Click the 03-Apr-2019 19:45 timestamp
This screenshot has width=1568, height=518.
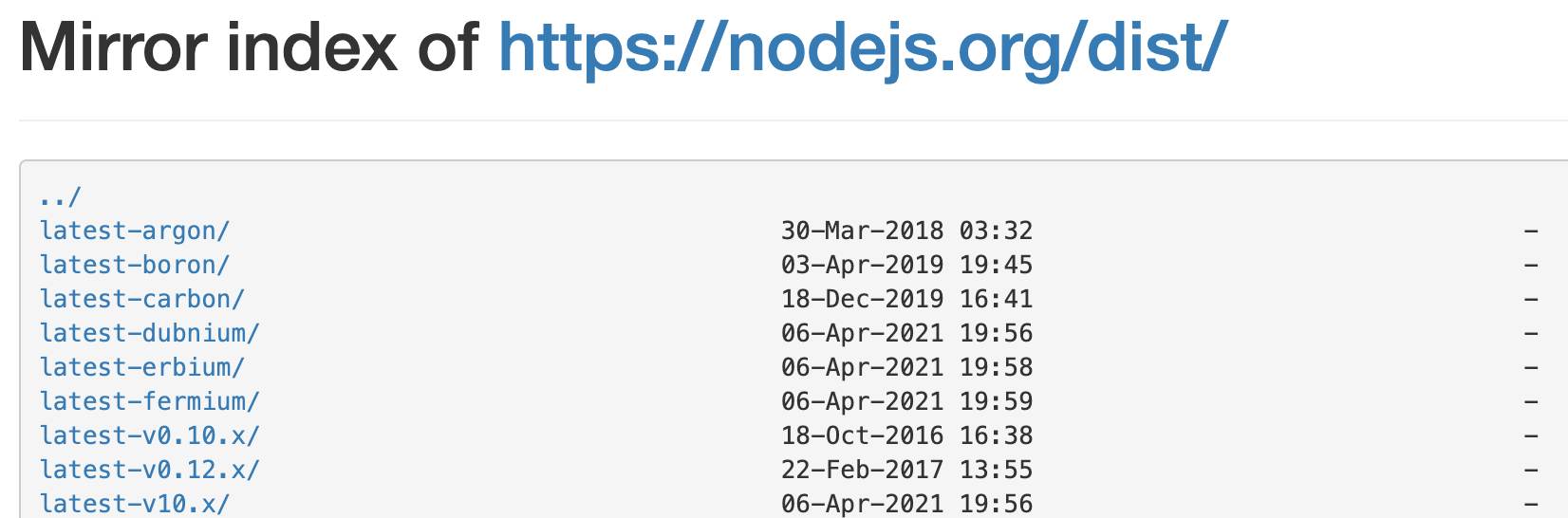pos(906,265)
